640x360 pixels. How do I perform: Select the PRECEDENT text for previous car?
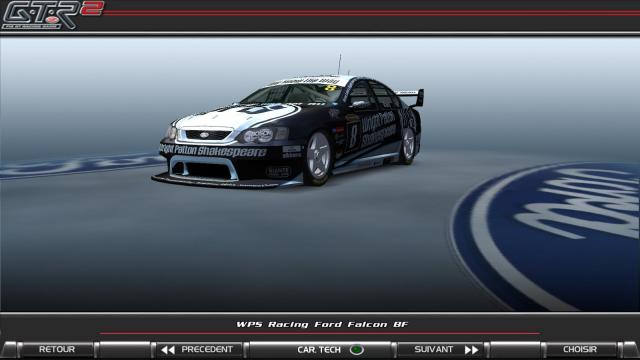tap(207, 349)
